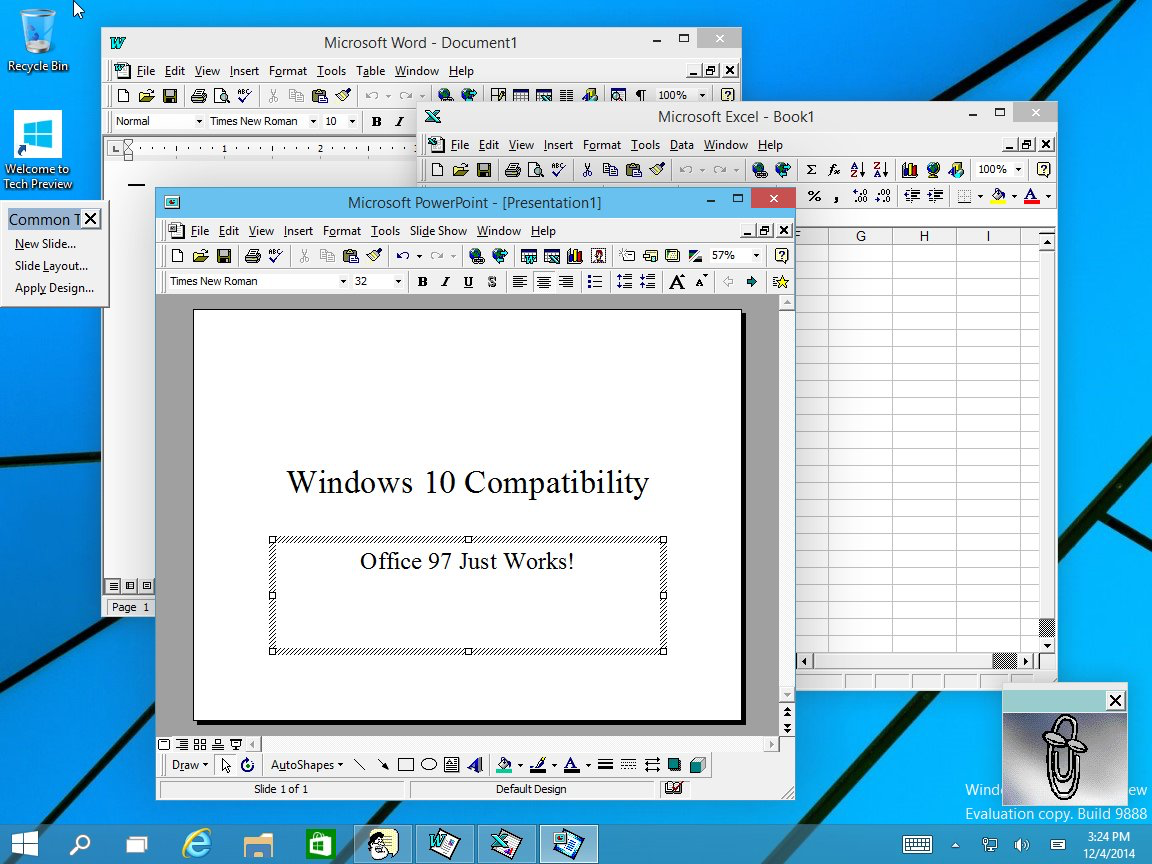
Task: Click Excel's Sort Ascending icon
Action: [857, 170]
